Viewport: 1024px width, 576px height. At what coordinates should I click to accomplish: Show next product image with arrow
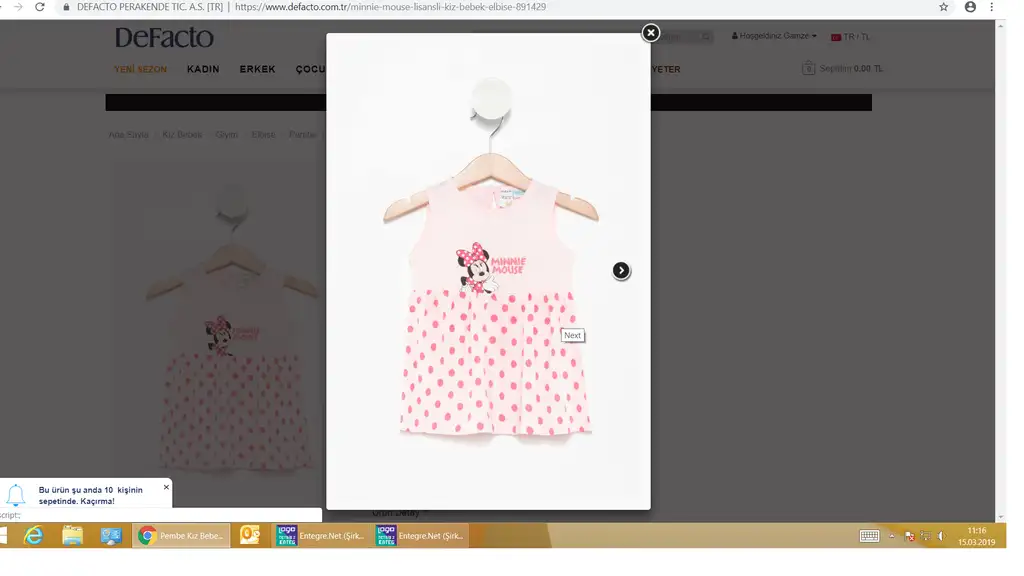click(x=621, y=270)
